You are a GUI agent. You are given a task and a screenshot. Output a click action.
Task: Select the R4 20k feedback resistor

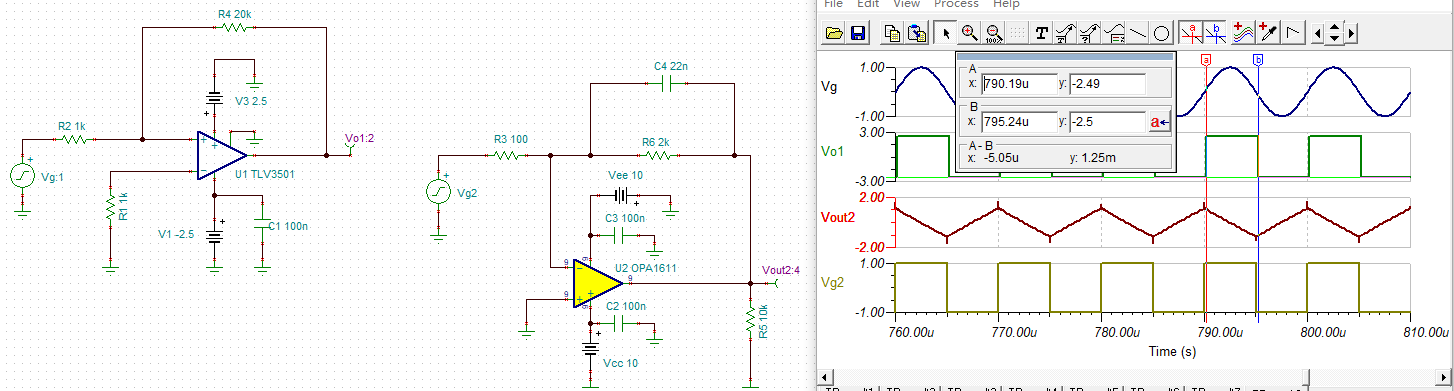[x=234, y=28]
